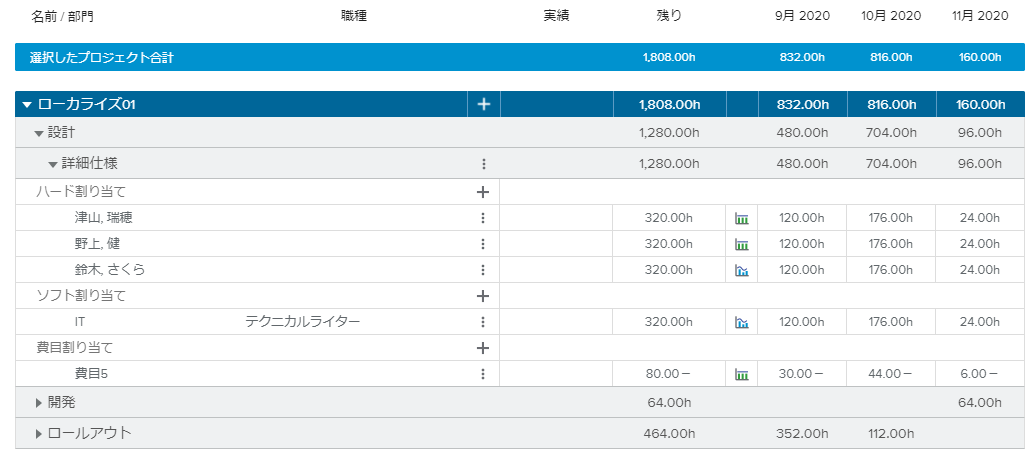
Task: Open the three-dot menu for 詳細仕様
Action: 483,164
